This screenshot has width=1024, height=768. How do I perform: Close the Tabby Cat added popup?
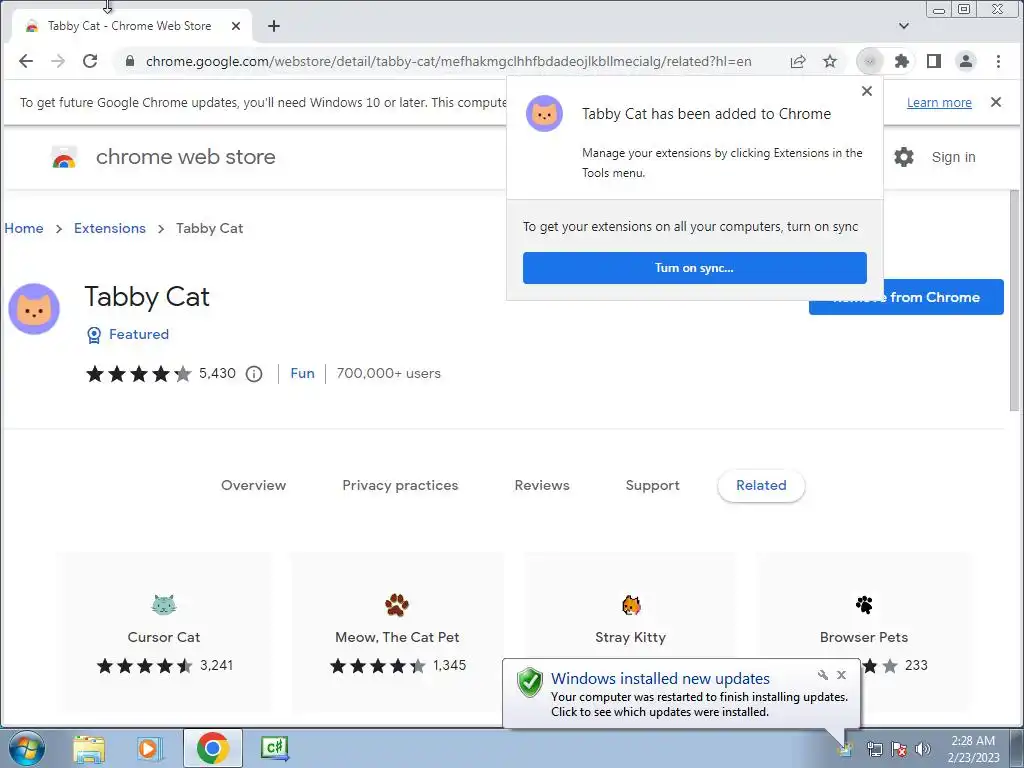pos(867,91)
